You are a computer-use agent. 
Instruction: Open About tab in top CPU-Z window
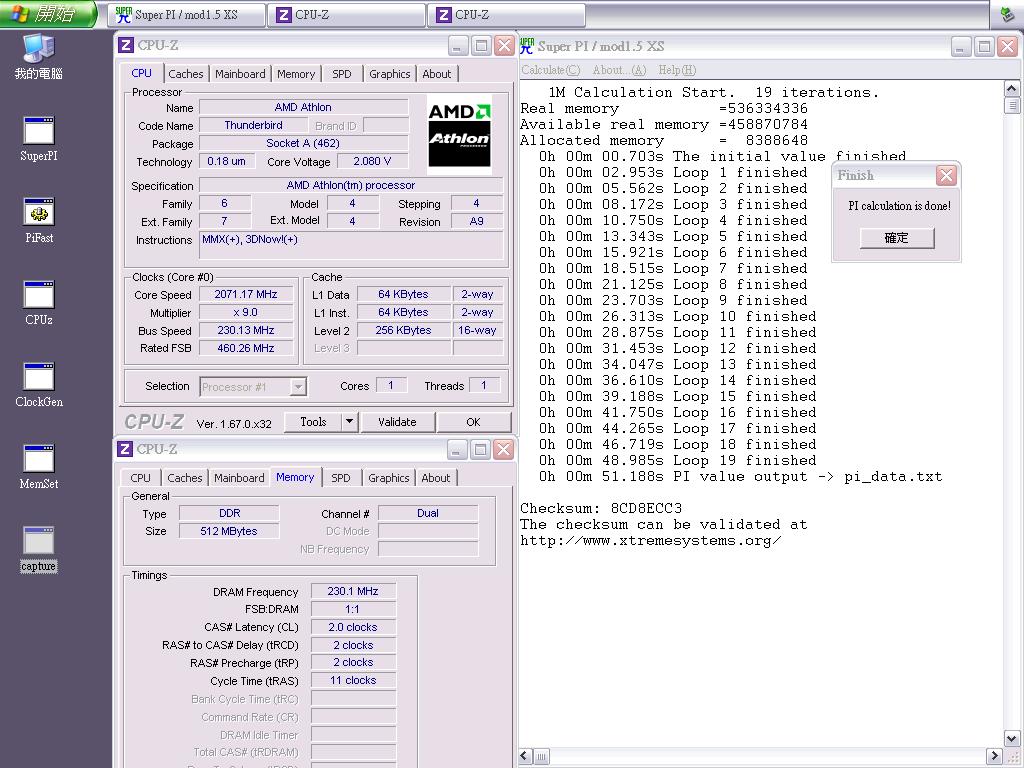click(x=436, y=74)
